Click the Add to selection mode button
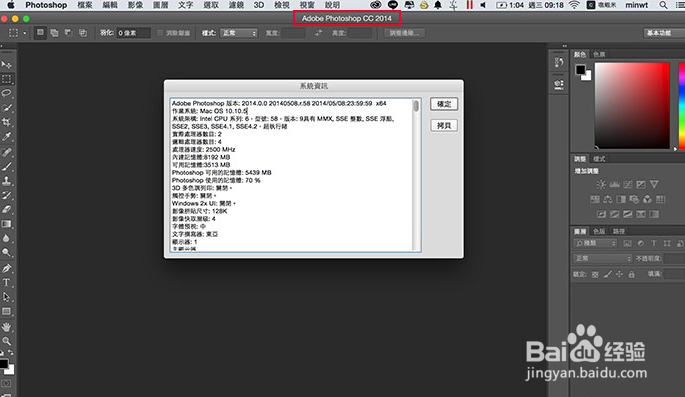The image size is (685, 397). point(54,33)
